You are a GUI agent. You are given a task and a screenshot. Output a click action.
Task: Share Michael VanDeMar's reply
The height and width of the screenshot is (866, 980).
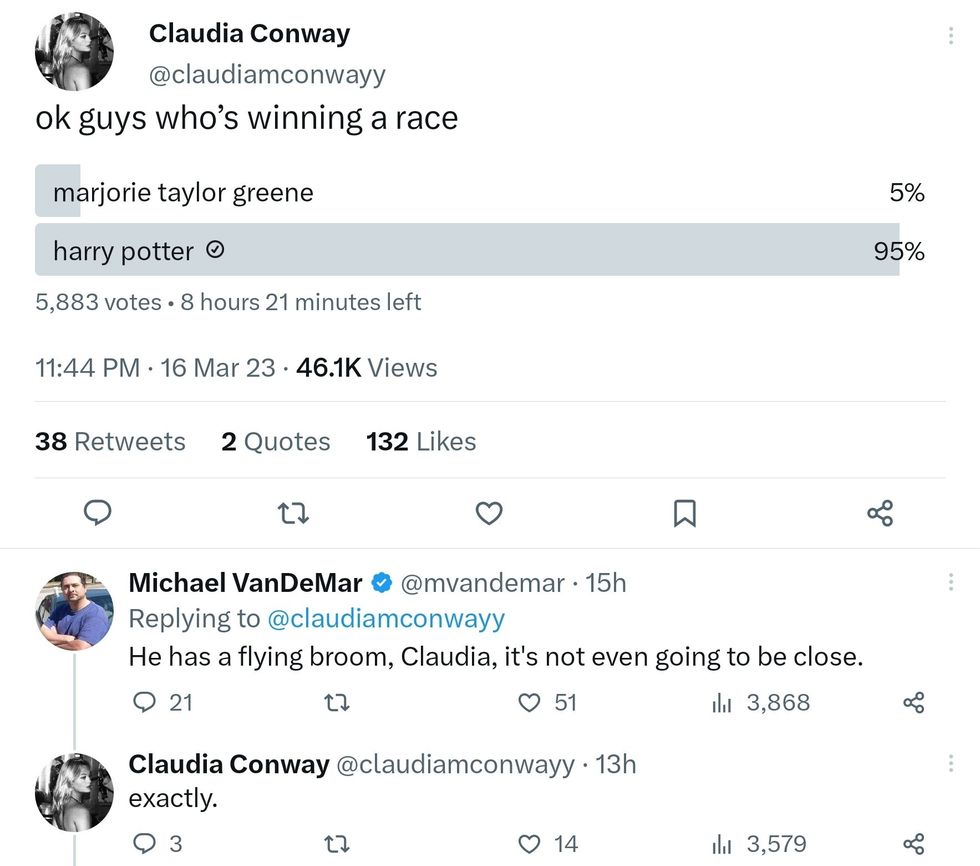[914, 703]
